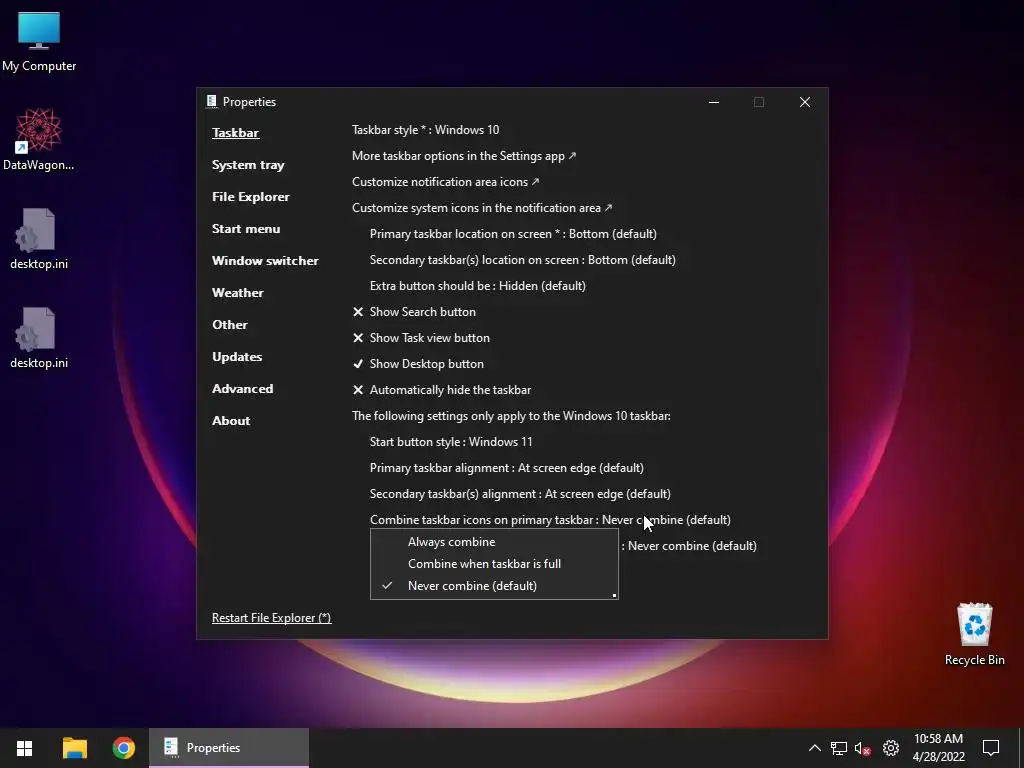Open the network status tray icon
Screen dimensions: 1024x768
tap(839, 748)
